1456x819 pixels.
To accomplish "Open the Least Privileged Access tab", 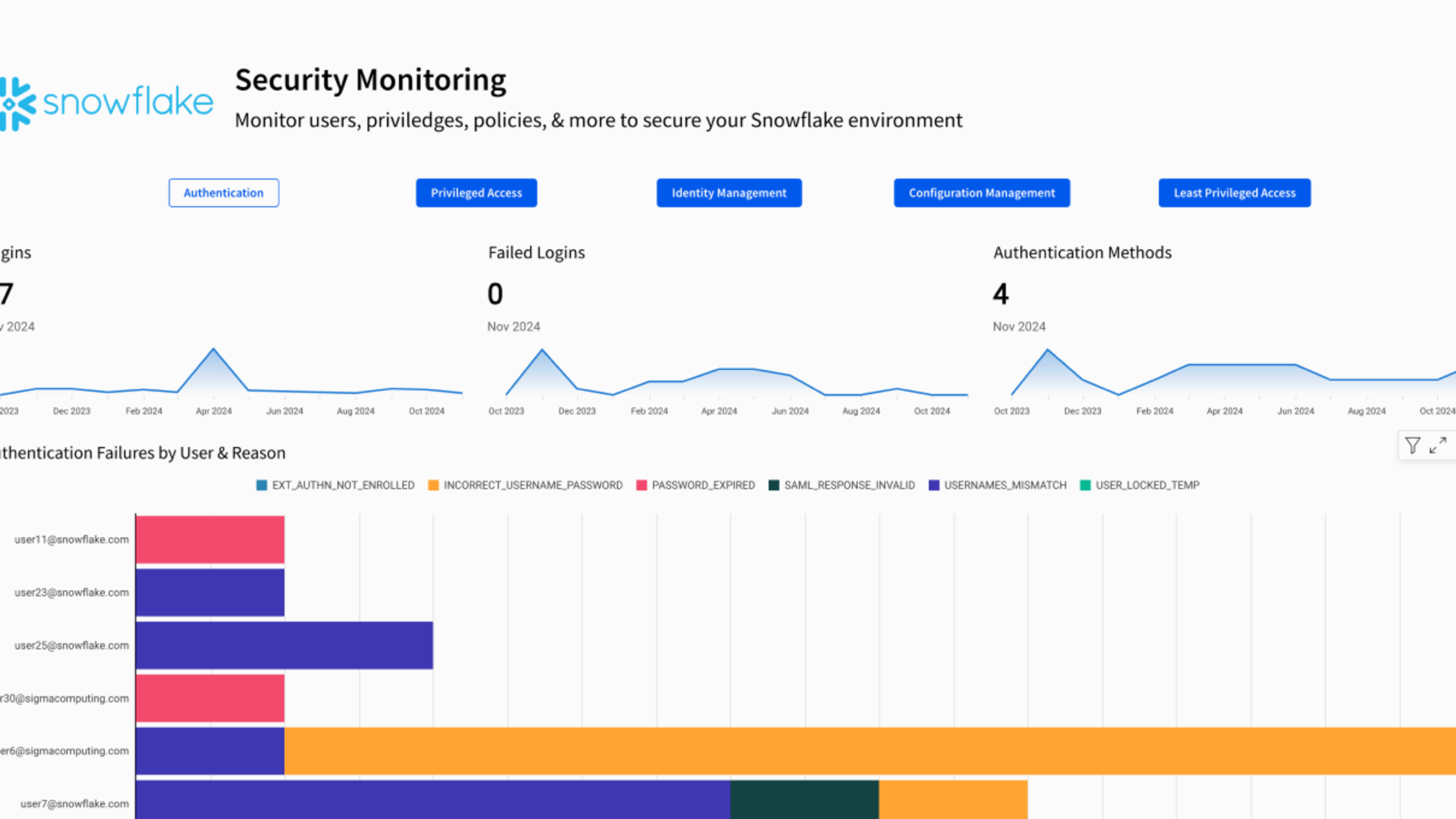I will pyautogui.click(x=1235, y=193).
